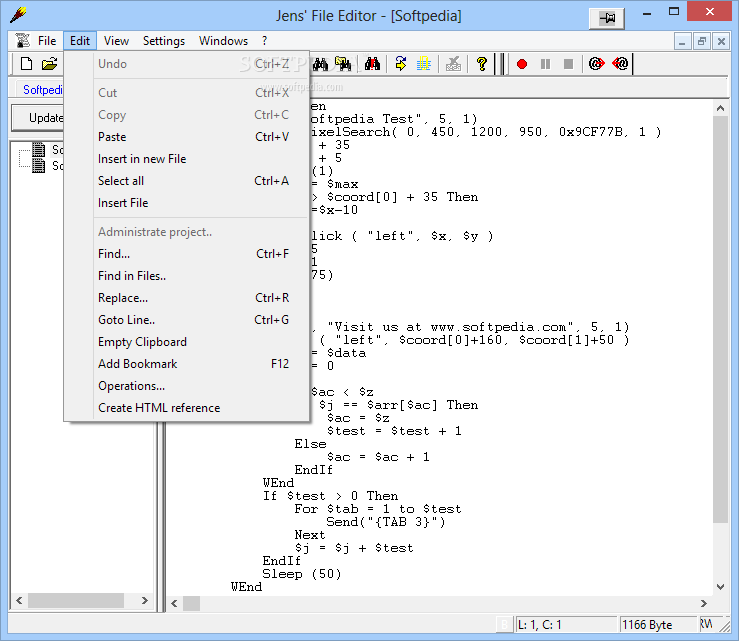Image resolution: width=739 pixels, height=641 pixels.
Task: Click the yellow arrow goto icon
Action: (x=401, y=64)
